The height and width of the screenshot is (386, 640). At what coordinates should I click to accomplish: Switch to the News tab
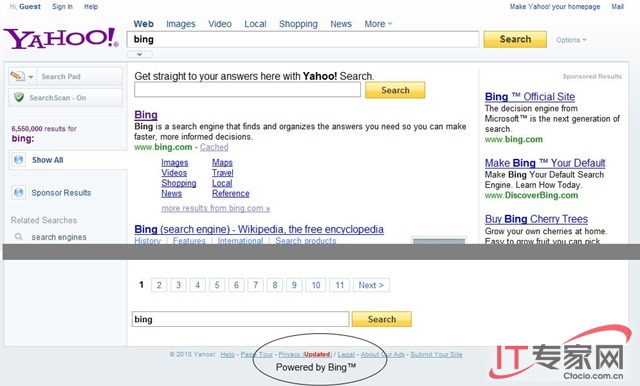[x=341, y=24]
